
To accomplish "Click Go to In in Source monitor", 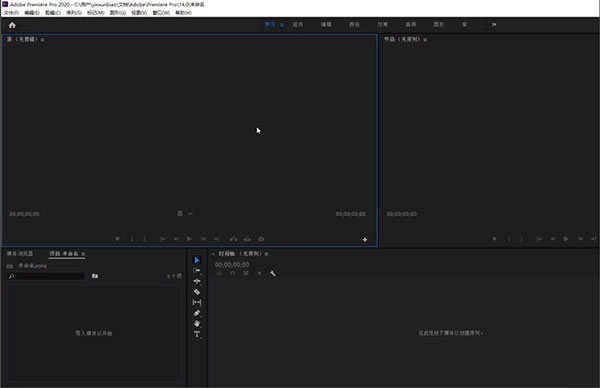I will click(x=162, y=239).
